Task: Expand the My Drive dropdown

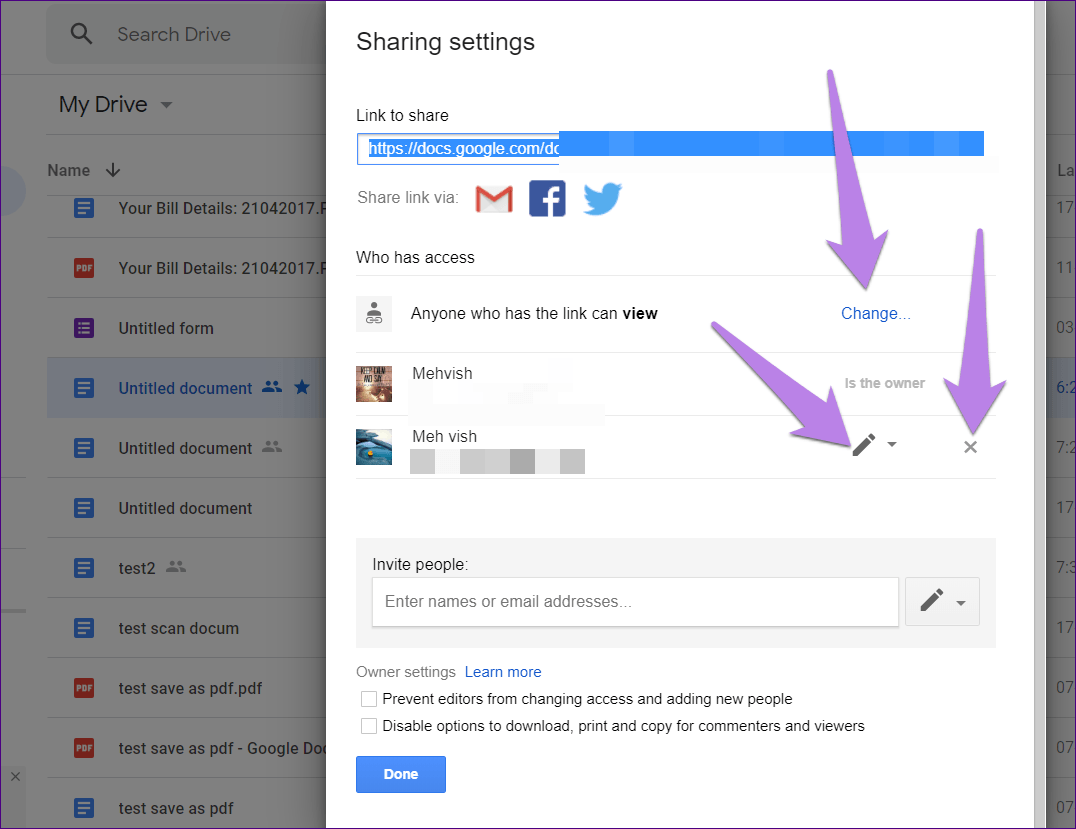Action: coord(166,105)
